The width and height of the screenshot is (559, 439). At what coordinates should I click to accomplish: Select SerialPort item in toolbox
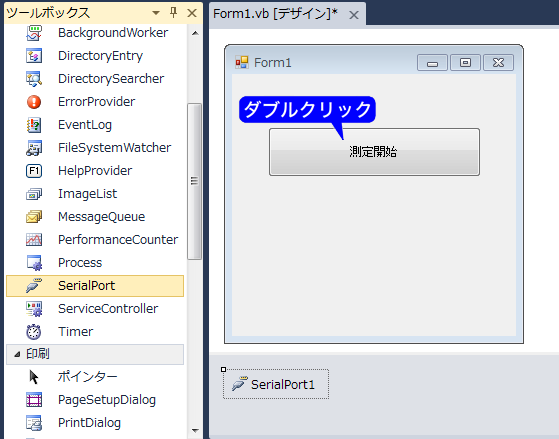pyautogui.click(x=95, y=286)
